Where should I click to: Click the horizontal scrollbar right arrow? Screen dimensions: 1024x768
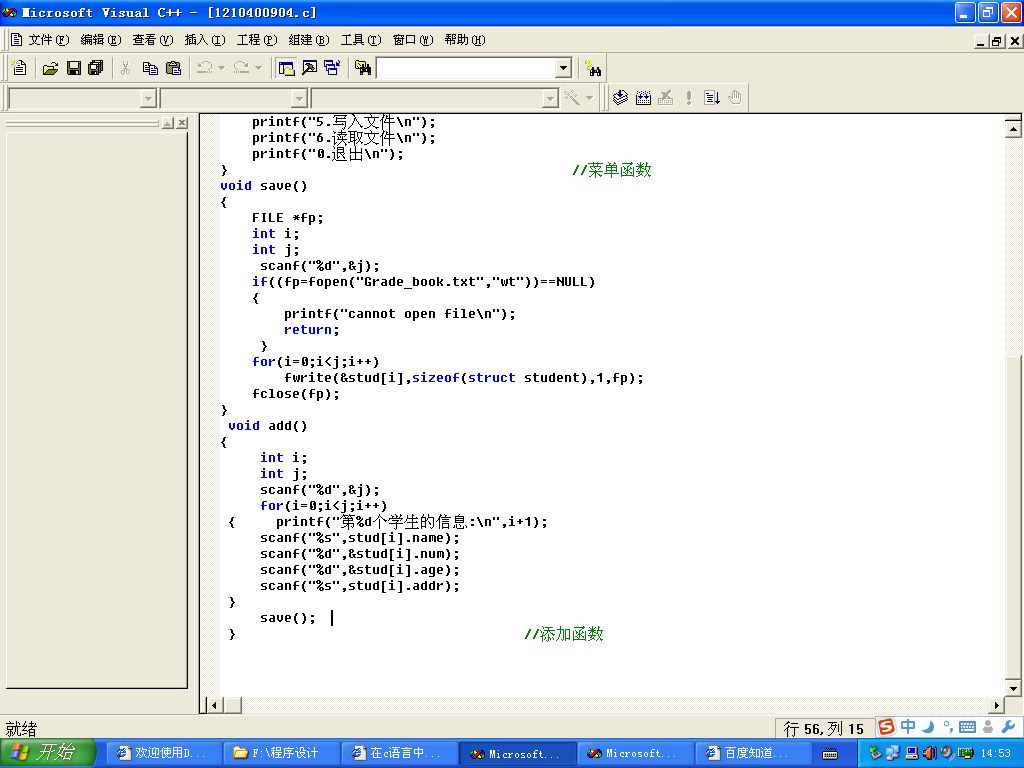coord(997,705)
